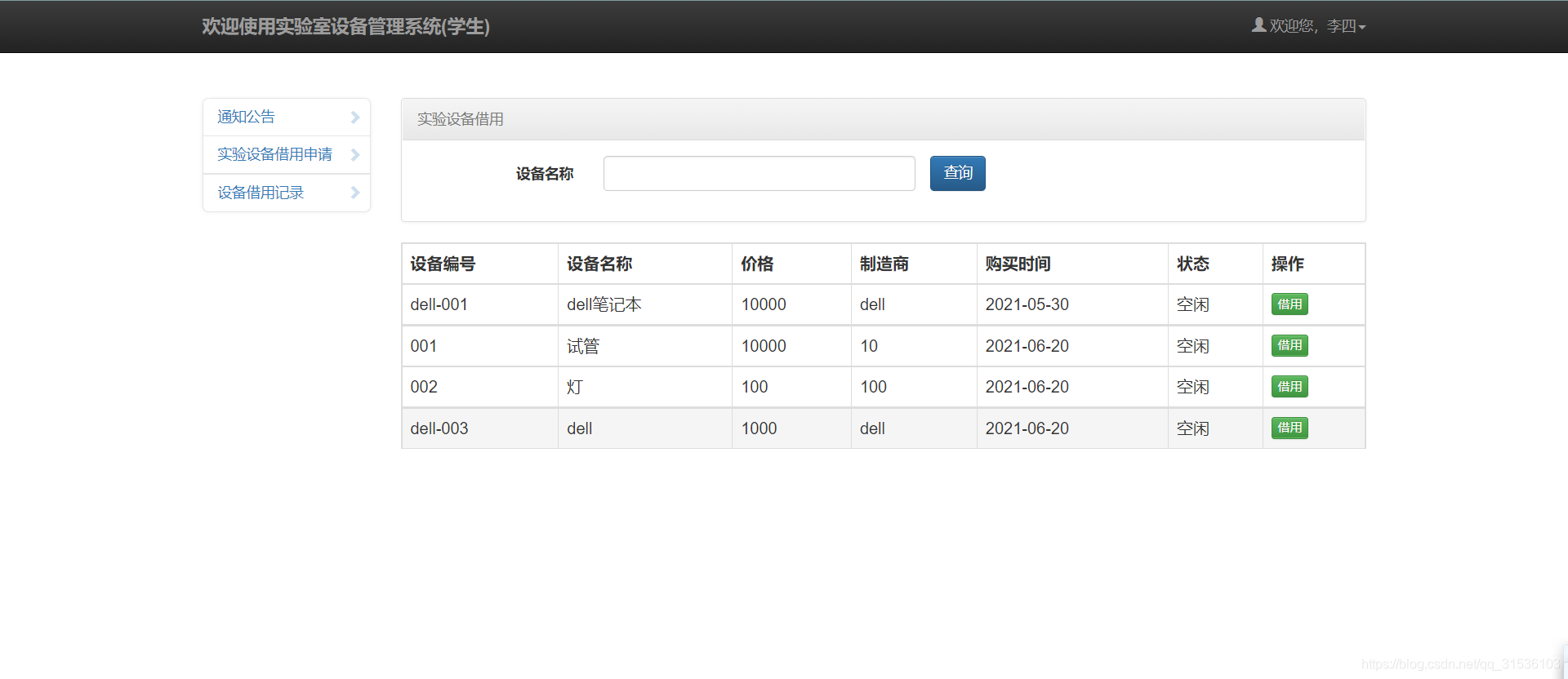
Task: Click the user avatar icon in header
Action: (1258, 25)
